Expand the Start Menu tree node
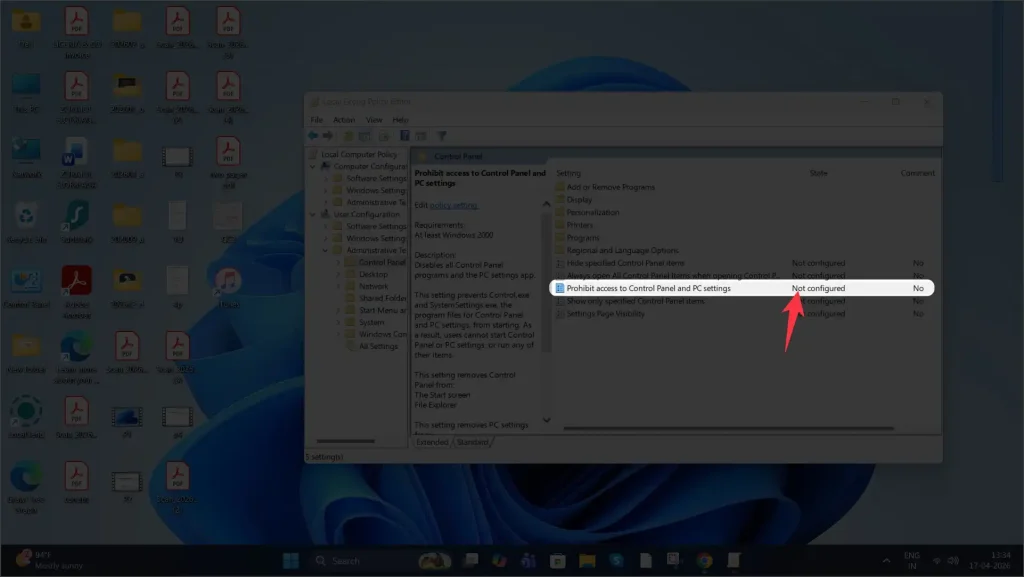This screenshot has width=1024, height=577. (338, 310)
